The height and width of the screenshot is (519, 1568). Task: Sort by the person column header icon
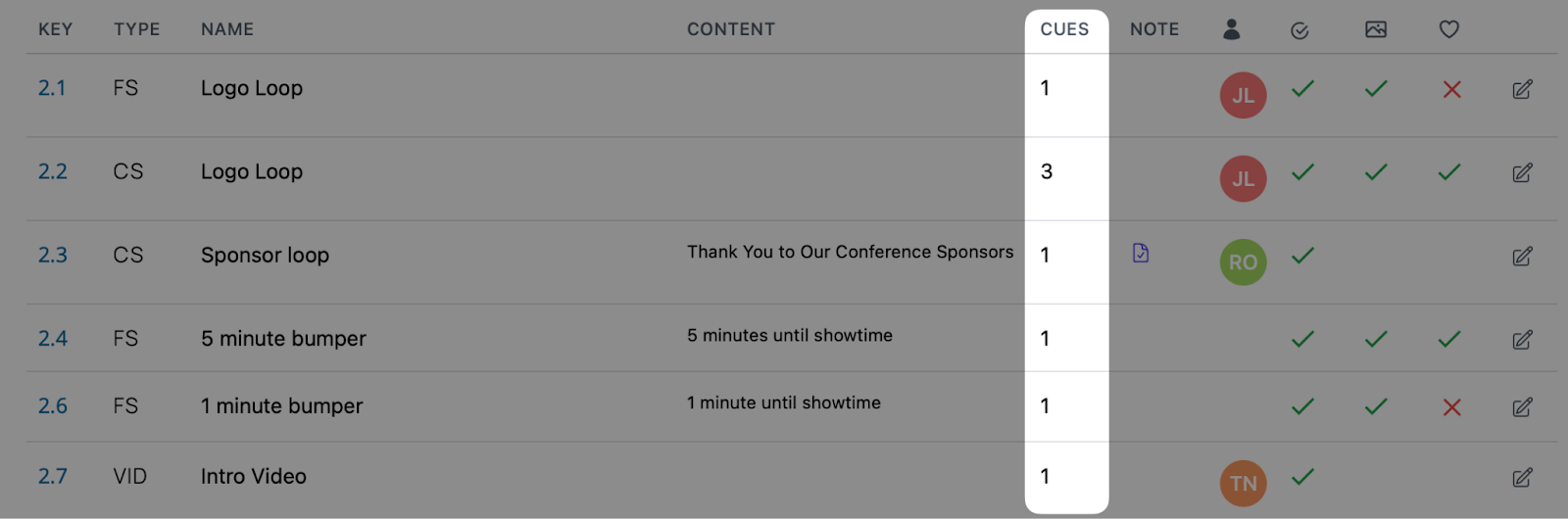pos(1232,29)
